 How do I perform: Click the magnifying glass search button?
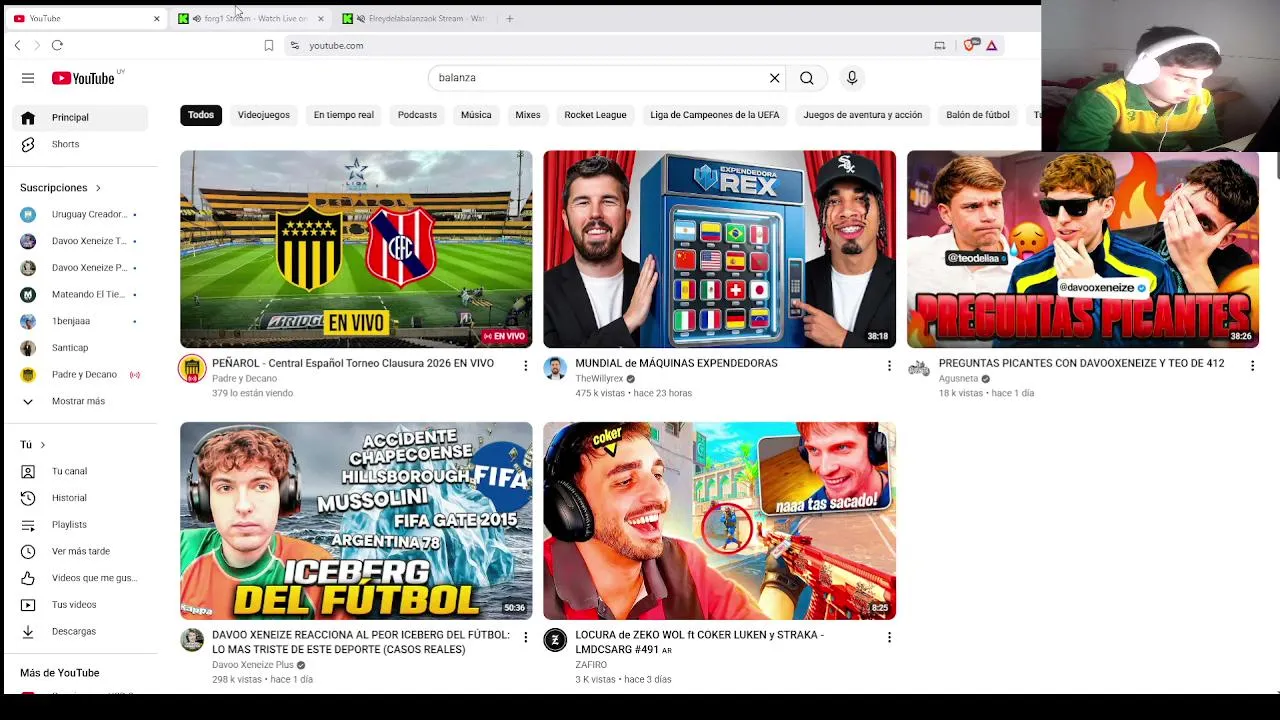tap(807, 78)
